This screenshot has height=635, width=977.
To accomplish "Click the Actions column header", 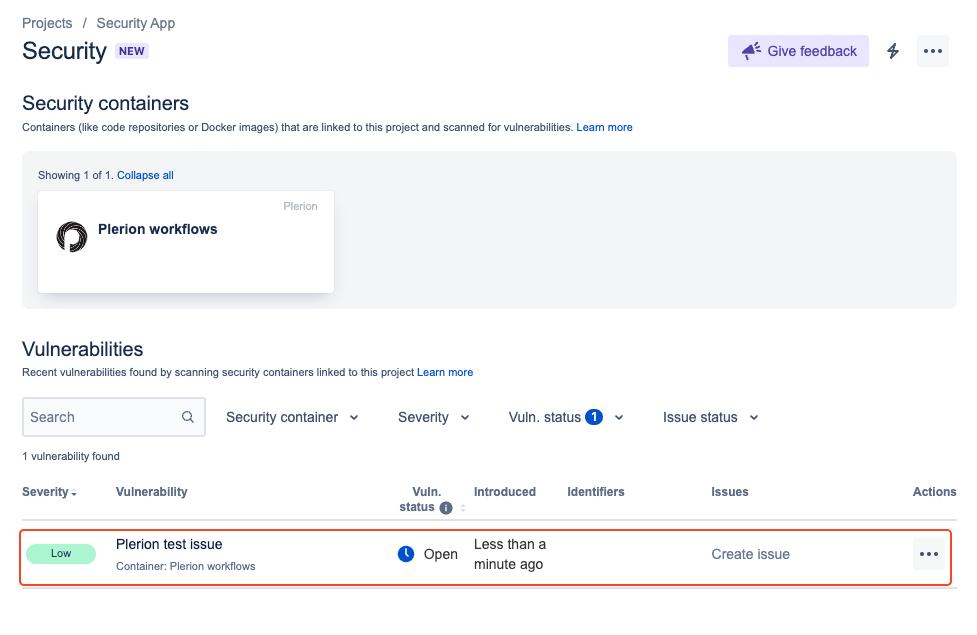I will tap(935, 492).
